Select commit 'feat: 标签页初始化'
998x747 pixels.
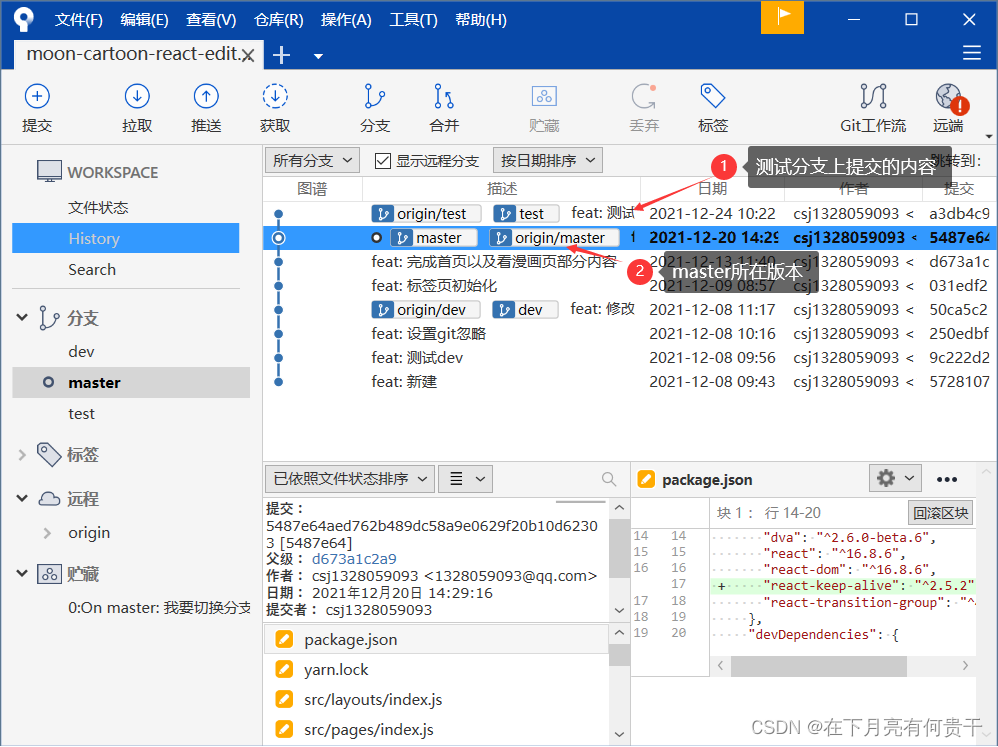(434, 286)
